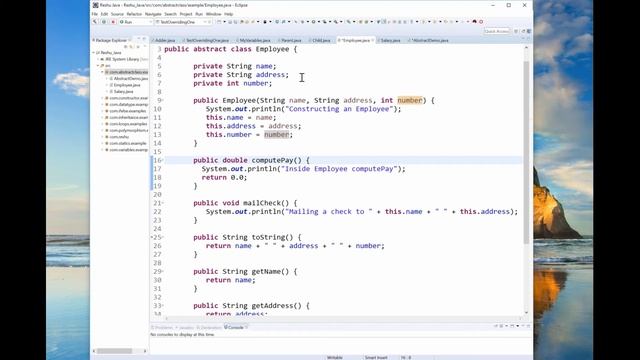Expand the JRE System Library node
This screenshot has width=640, height=360.
pyautogui.click(x=98, y=59)
